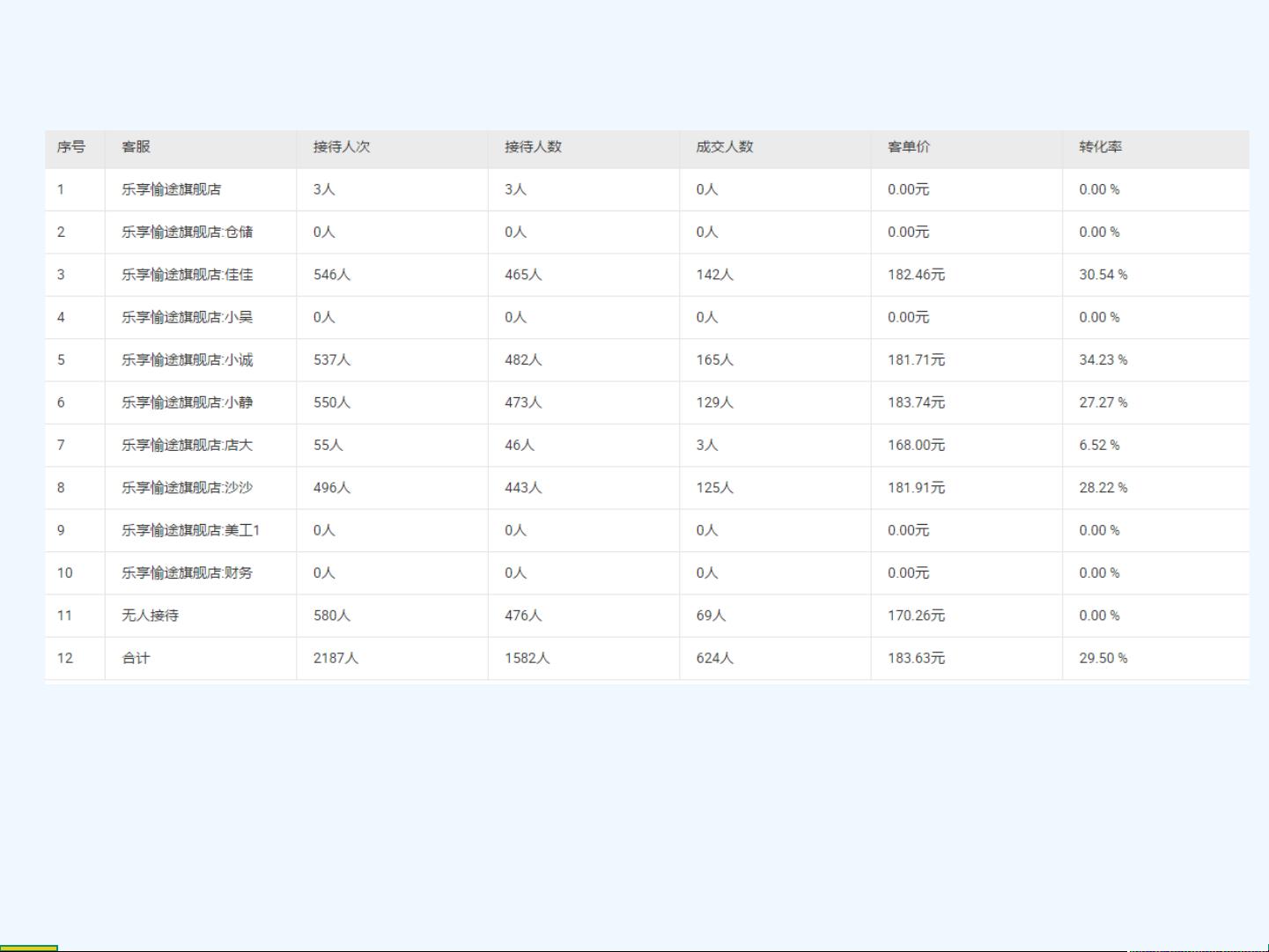
Task: Click the 476人 value for 无人接待
Action: click(x=523, y=616)
